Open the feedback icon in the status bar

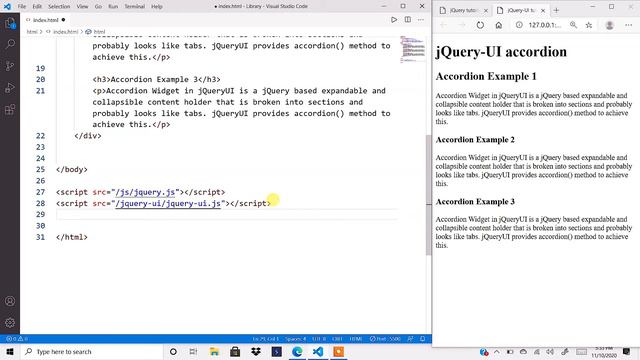(x=411, y=339)
